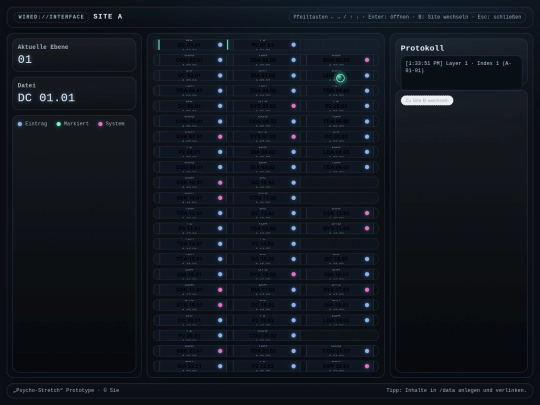Click the blue dot of COU 06.02
This screenshot has width=540, height=405.
pyautogui.click(x=293, y=121)
